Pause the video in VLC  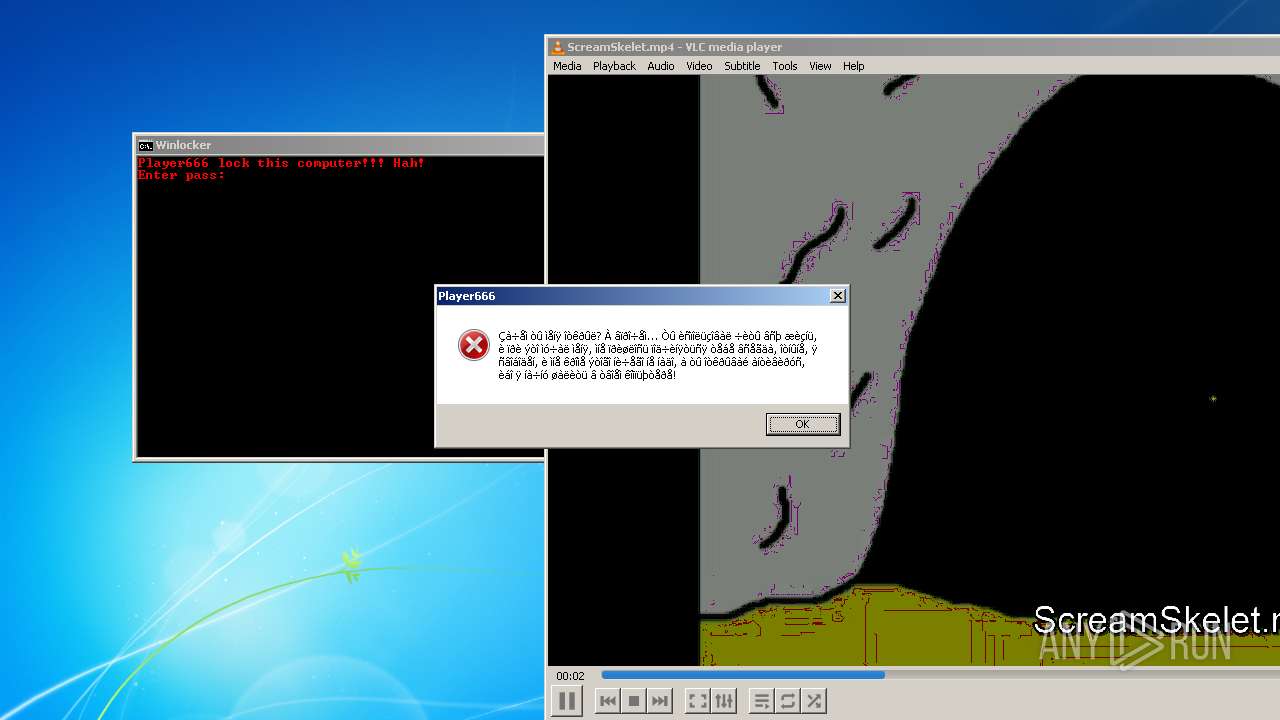566,701
